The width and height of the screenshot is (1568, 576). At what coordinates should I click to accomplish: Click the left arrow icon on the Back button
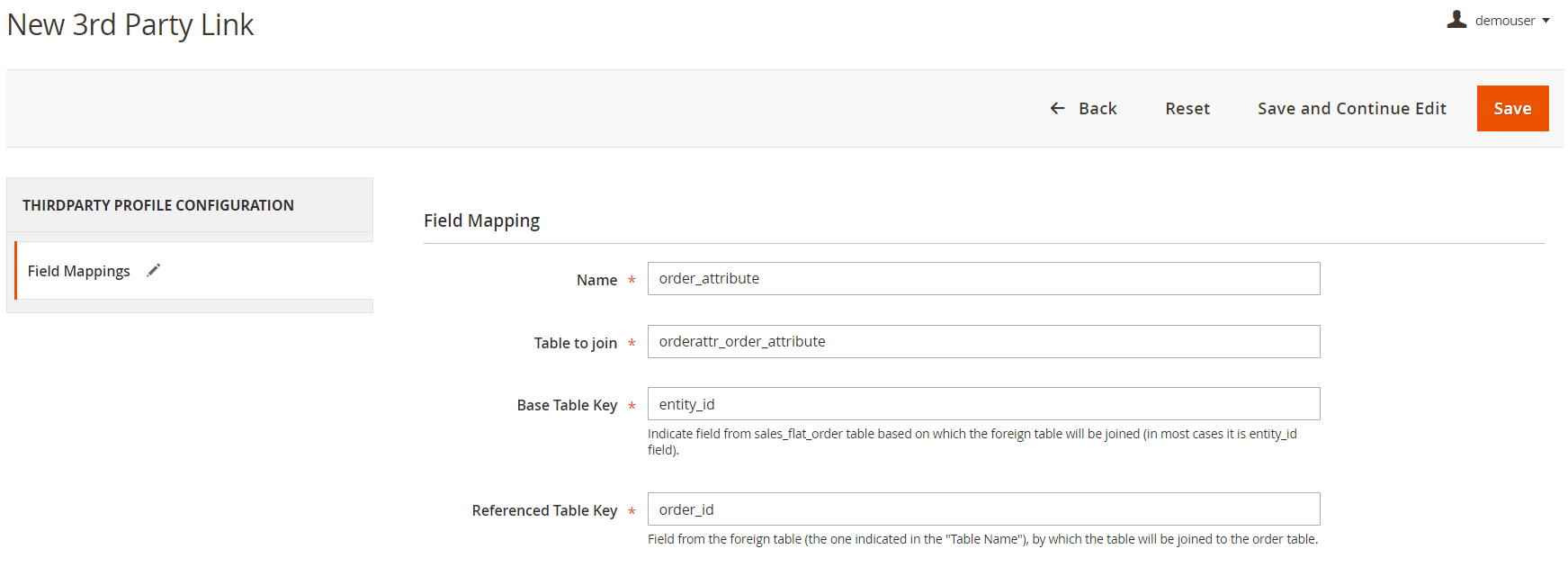point(1058,108)
